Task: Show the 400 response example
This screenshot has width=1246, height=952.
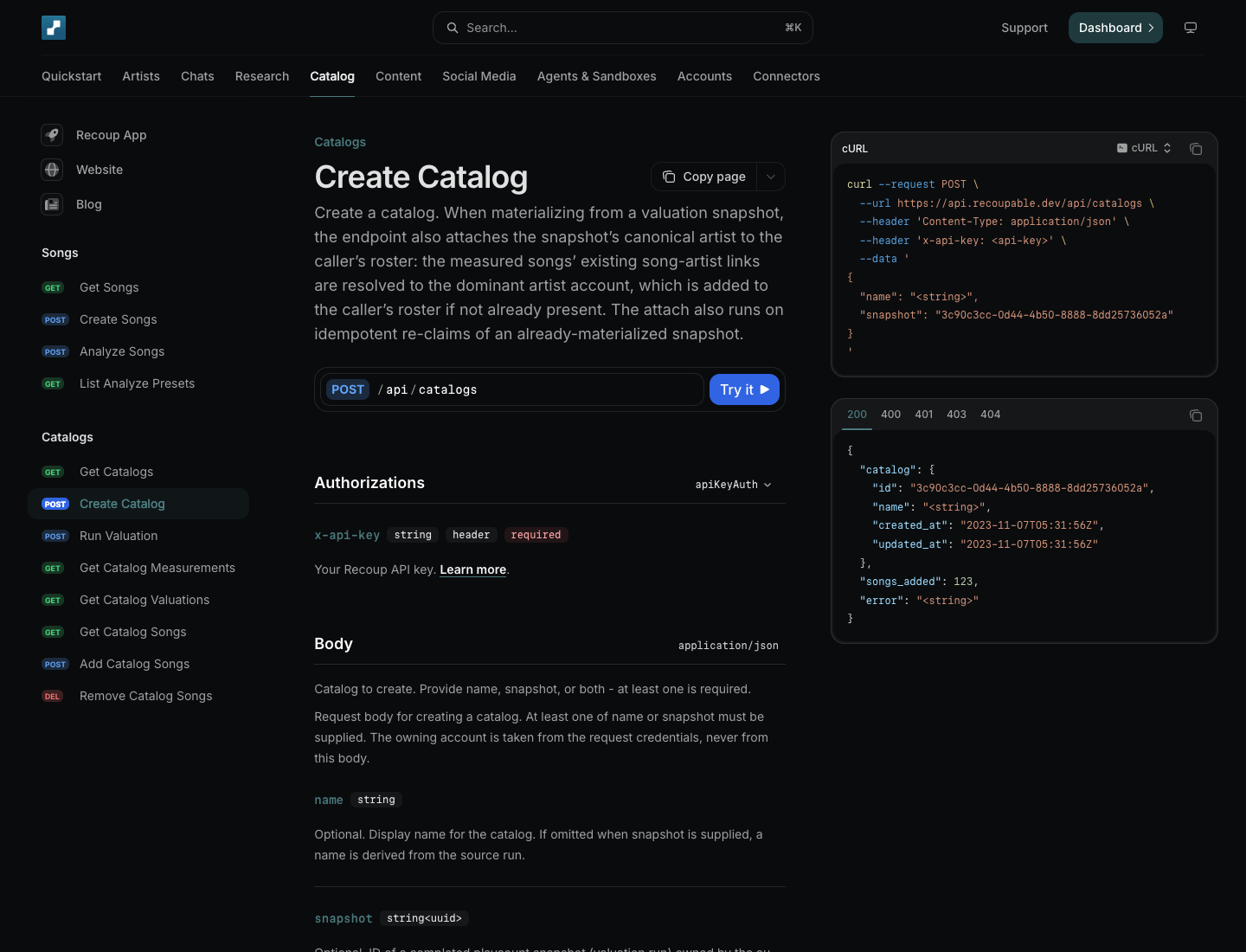Action: pos(891,415)
